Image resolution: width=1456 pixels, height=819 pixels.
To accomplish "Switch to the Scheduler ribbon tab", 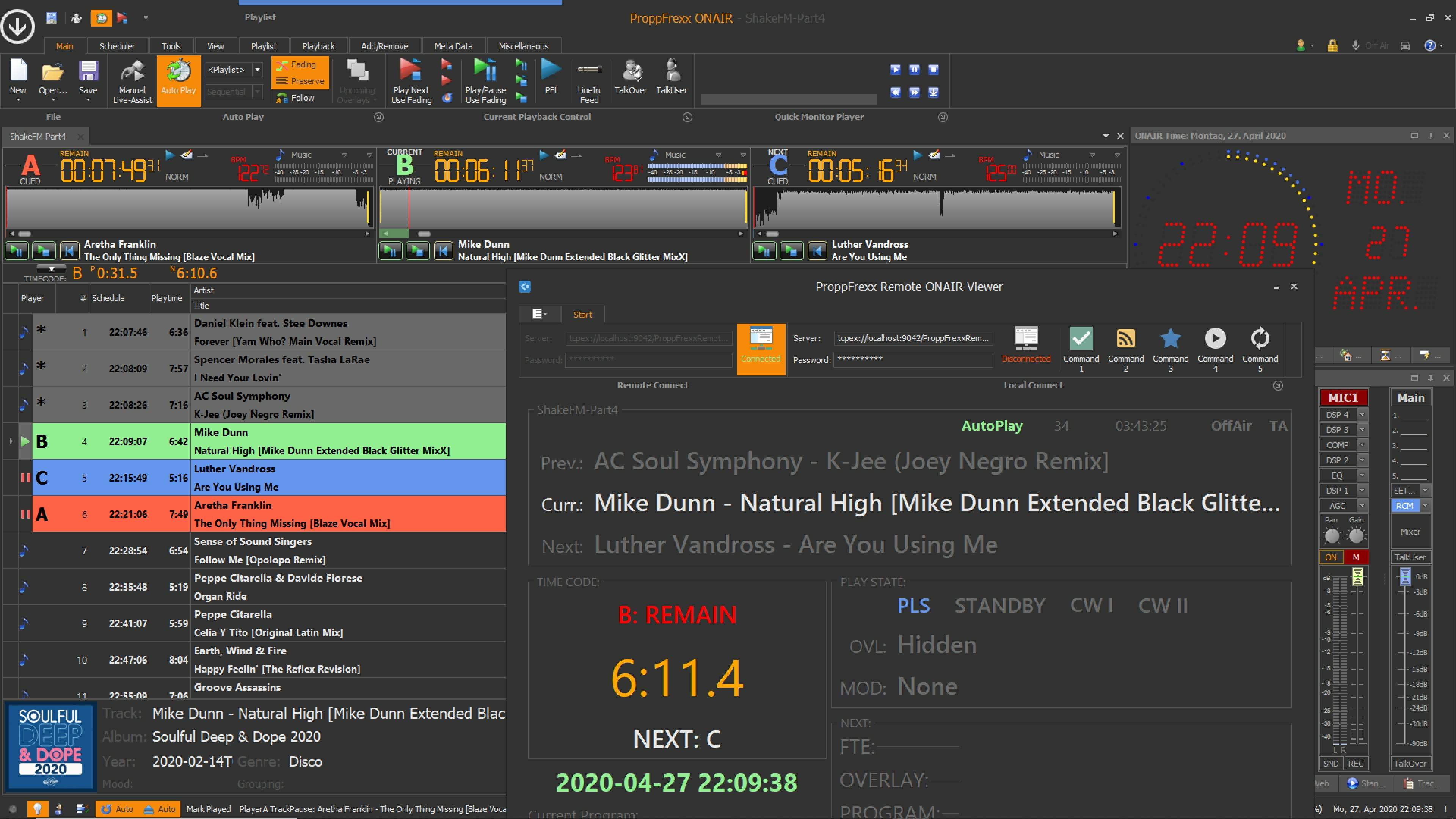I will point(117,46).
